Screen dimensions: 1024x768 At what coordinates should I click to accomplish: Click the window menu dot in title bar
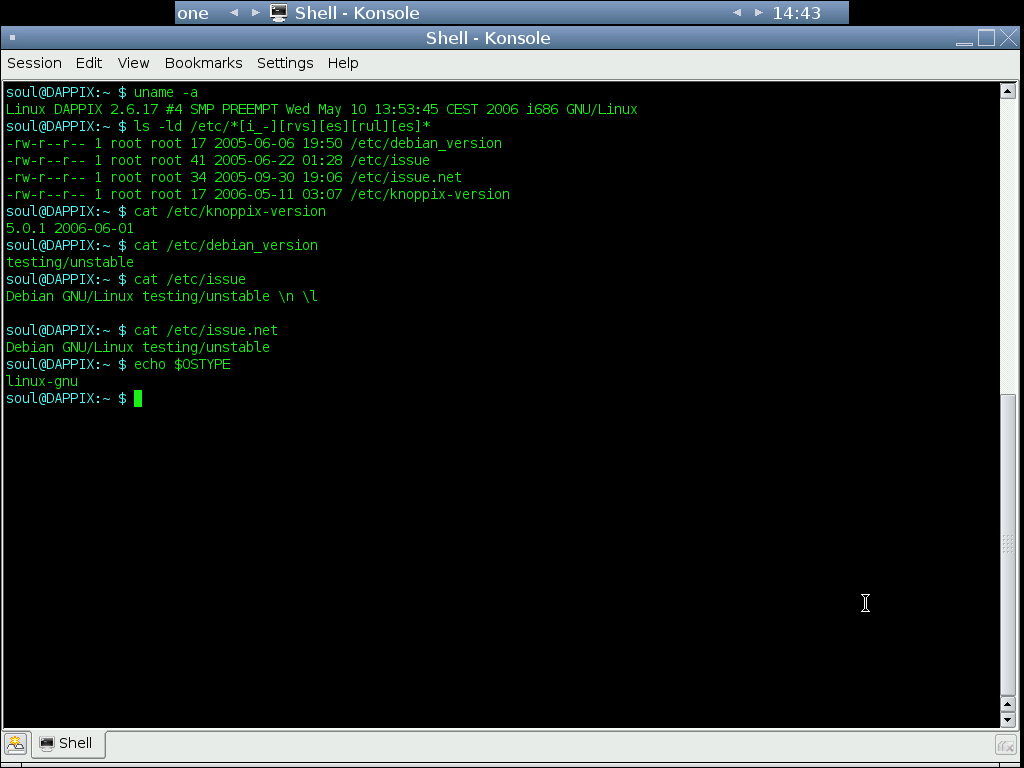[x=12, y=38]
